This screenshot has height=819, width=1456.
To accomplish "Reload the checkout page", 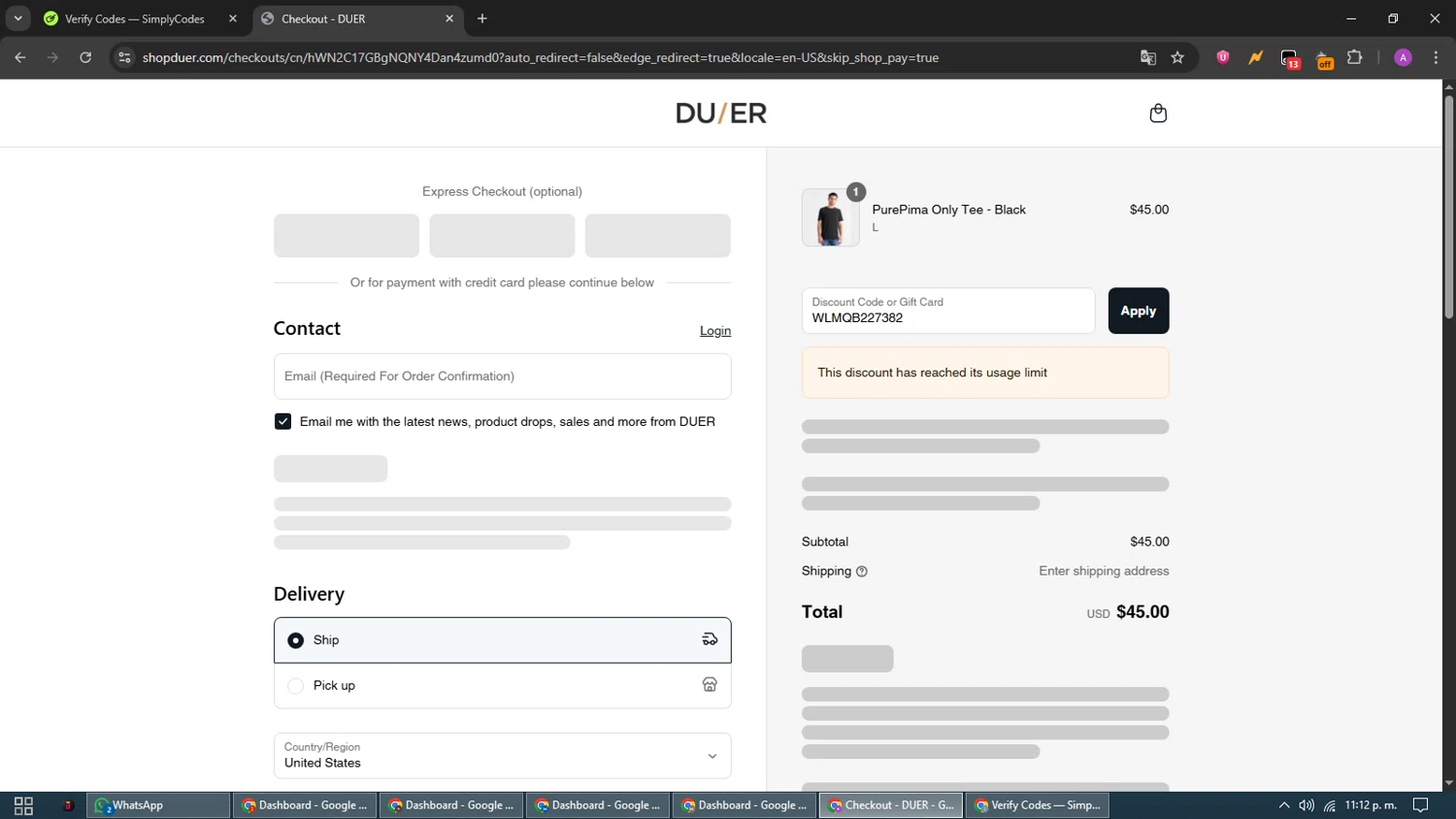I will coord(85,57).
